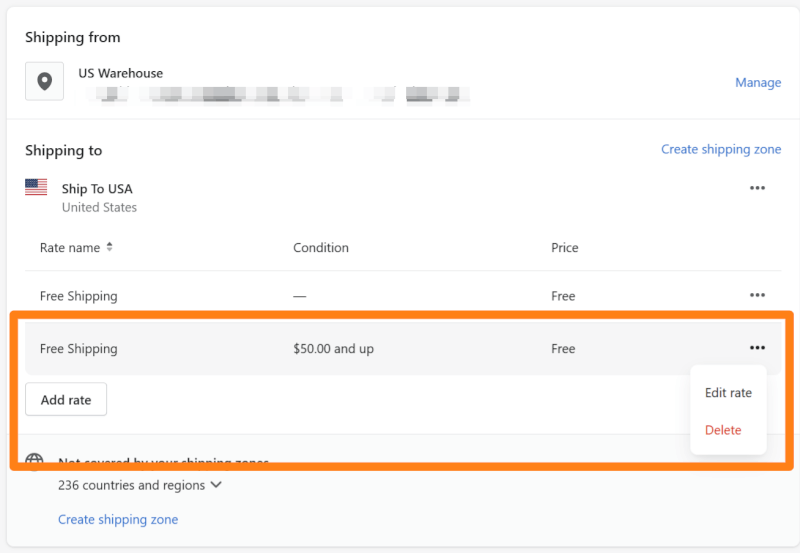Open options for the $50.00 and up rate

tap(757, 348)
